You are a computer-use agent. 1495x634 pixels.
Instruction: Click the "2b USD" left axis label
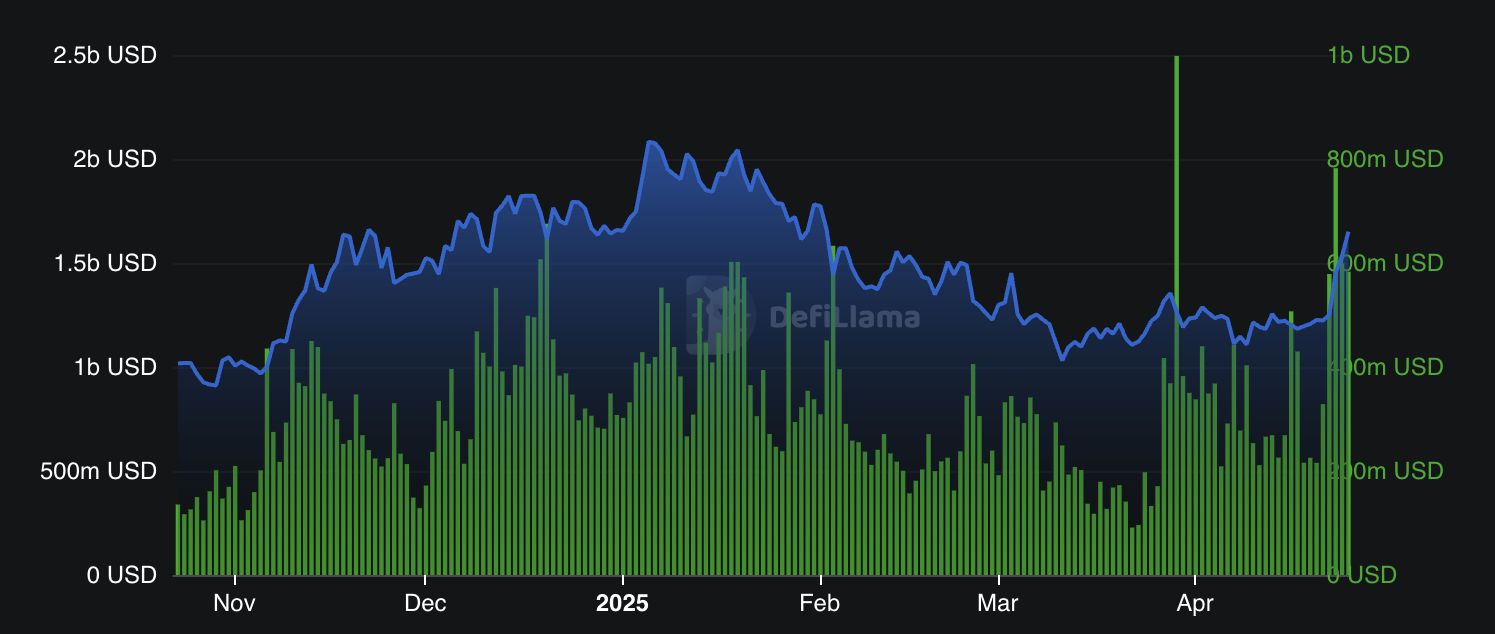(x=116, y=159)
